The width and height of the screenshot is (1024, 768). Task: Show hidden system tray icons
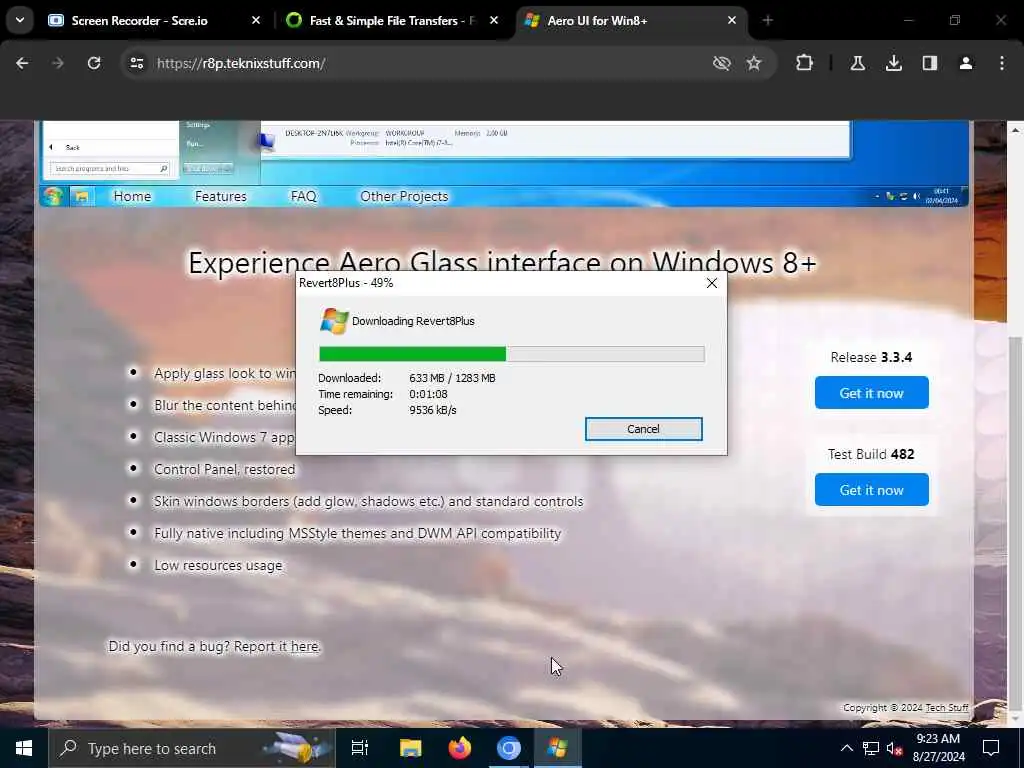846,748
